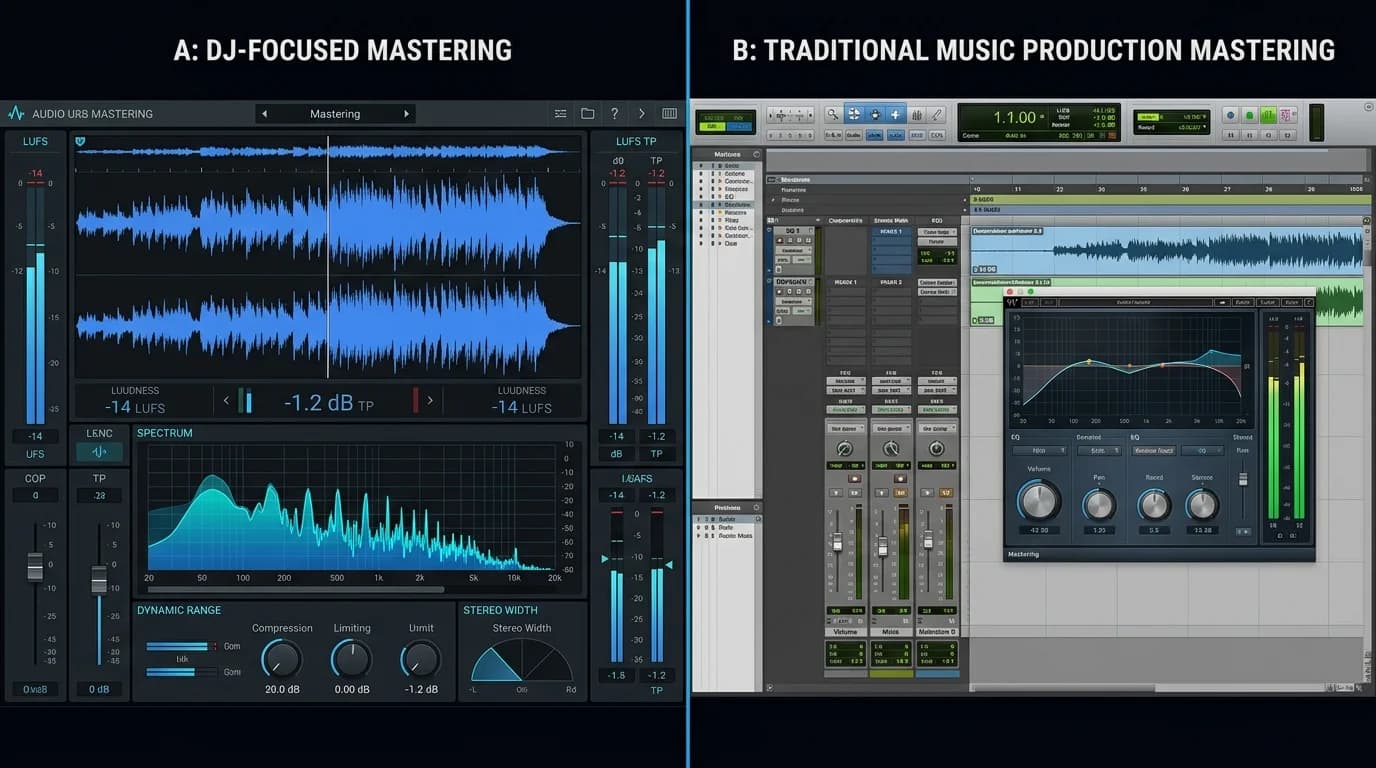1376x768 pixels.
Task: Click the COP fader handle
Action: [x=35, y=566]
